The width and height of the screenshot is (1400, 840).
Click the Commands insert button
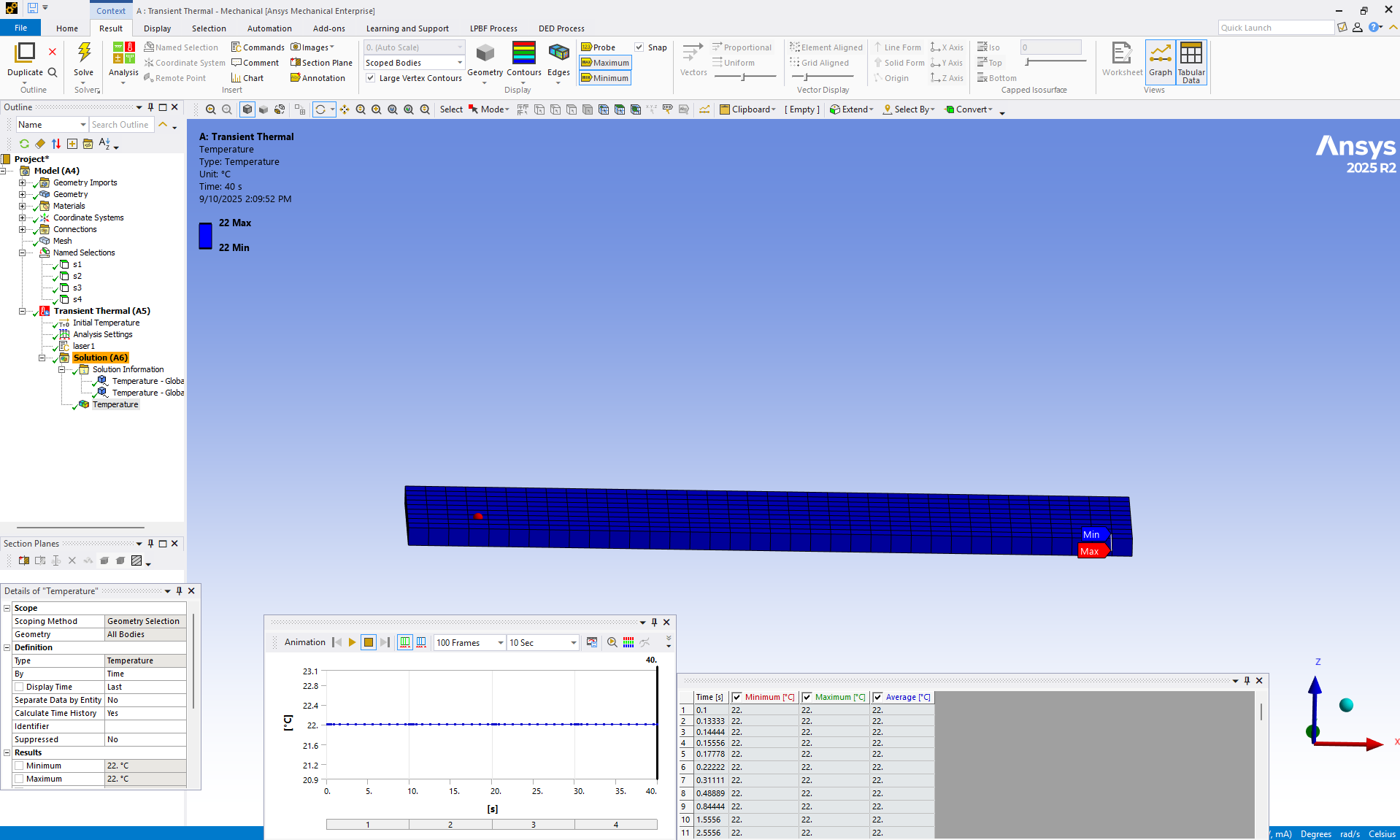[258, 47]
